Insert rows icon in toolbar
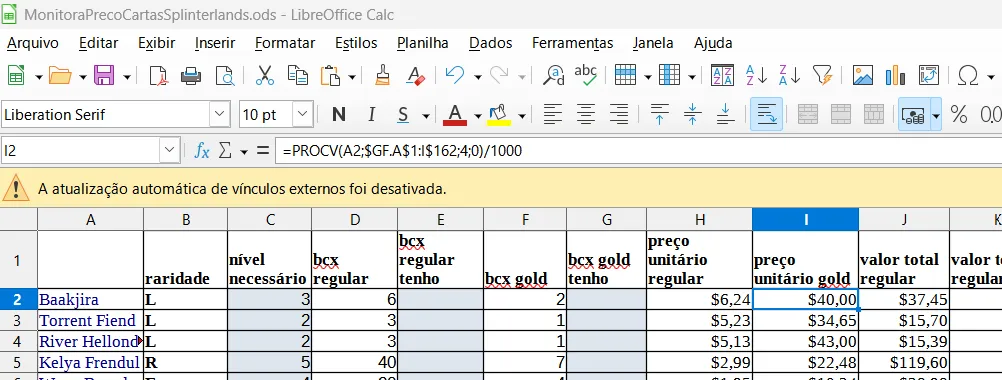Screen dimensions: 1002x380 coord(625,76)
